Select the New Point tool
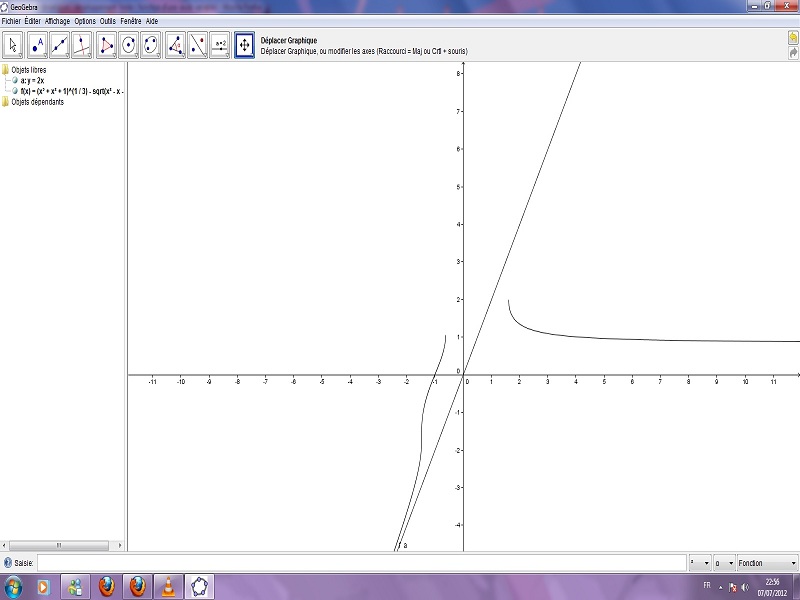The image size is (800, 600). 38,44
